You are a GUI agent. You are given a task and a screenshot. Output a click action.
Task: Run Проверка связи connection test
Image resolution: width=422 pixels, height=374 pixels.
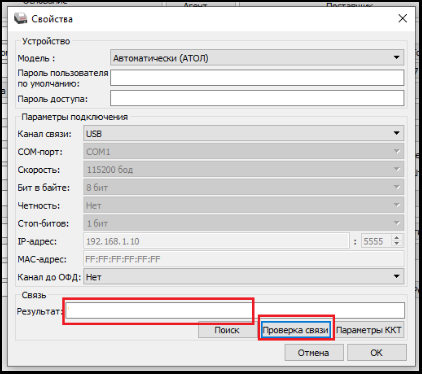[296, 330]
